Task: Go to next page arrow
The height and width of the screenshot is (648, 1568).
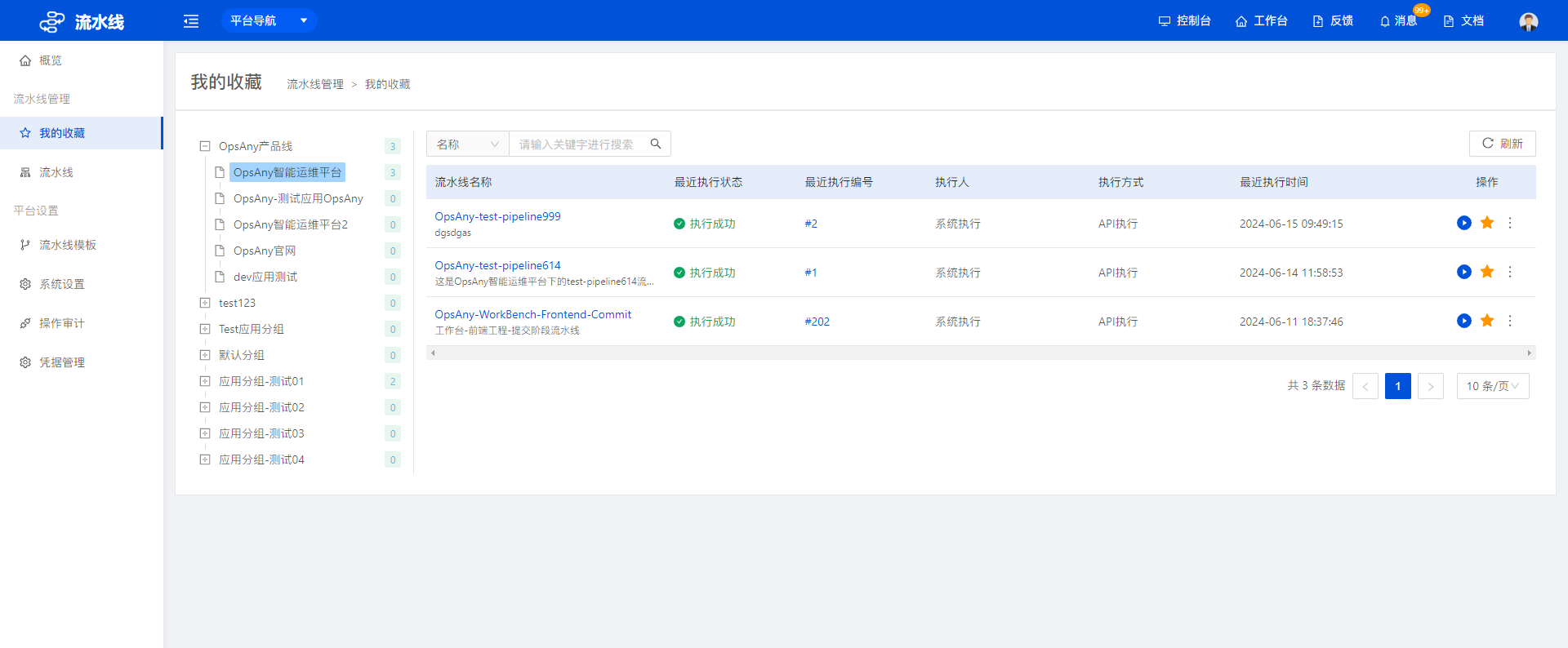Action: [1431, 386]
